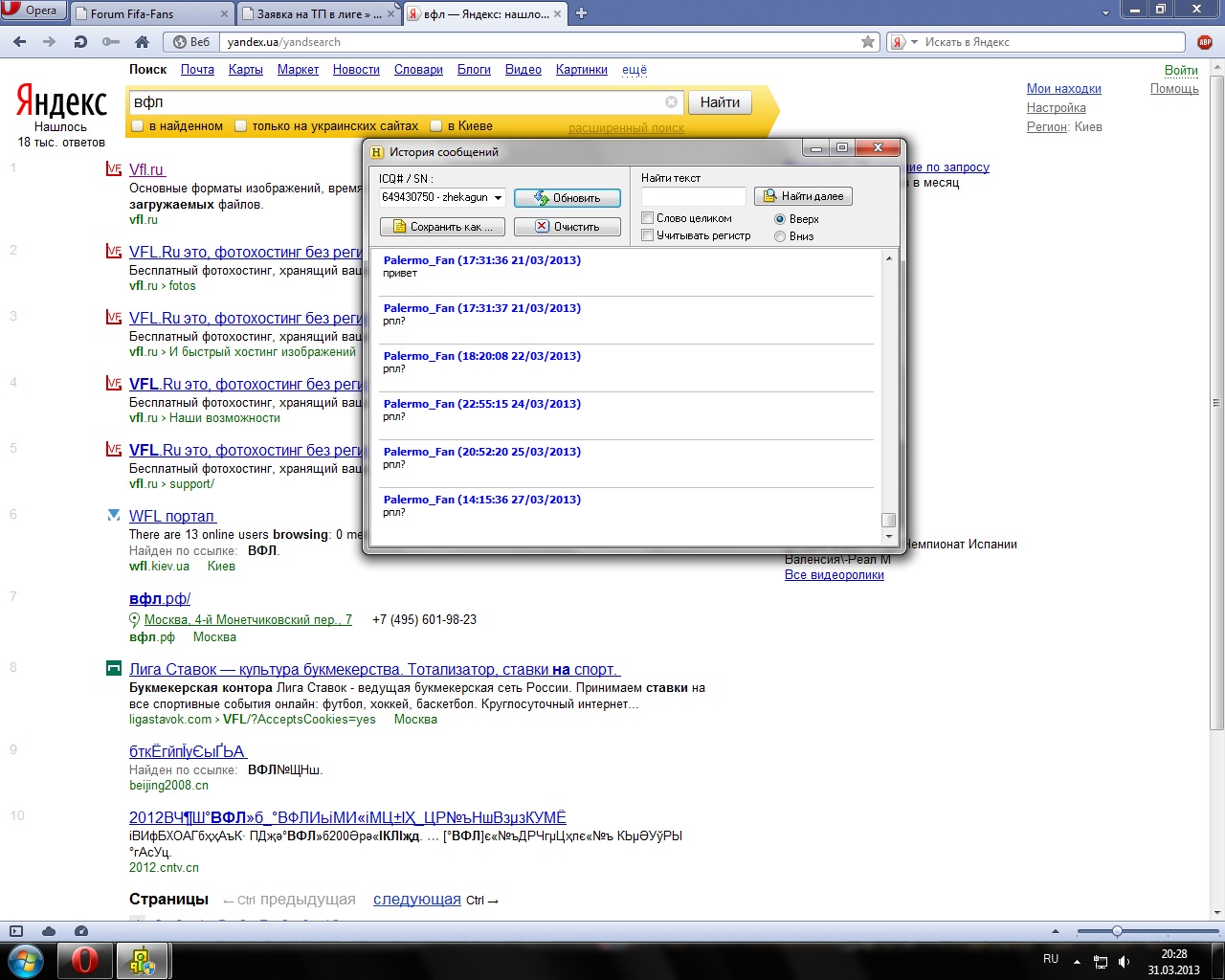Tick the 'в найденном' checkbox
The image size is (1225, 980).
[x=138, y=126]
